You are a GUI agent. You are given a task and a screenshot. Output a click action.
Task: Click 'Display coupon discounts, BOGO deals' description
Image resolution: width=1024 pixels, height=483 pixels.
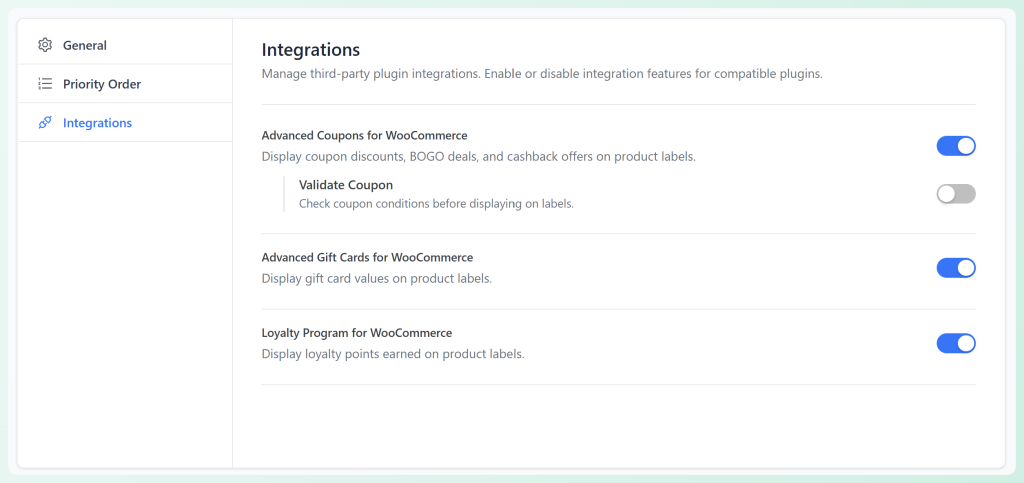[478, 157]
